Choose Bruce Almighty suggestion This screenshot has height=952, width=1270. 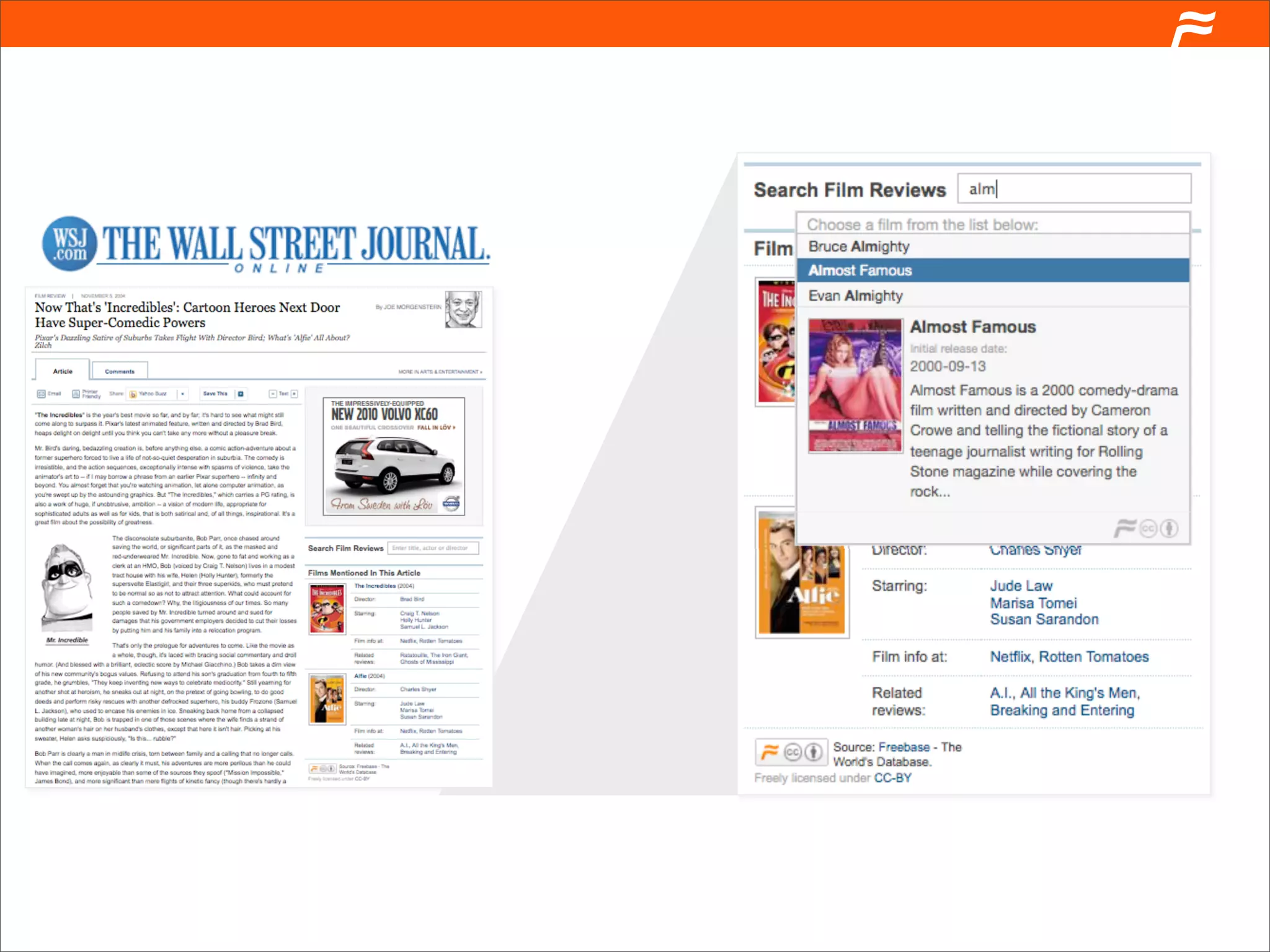pos(859,247)
